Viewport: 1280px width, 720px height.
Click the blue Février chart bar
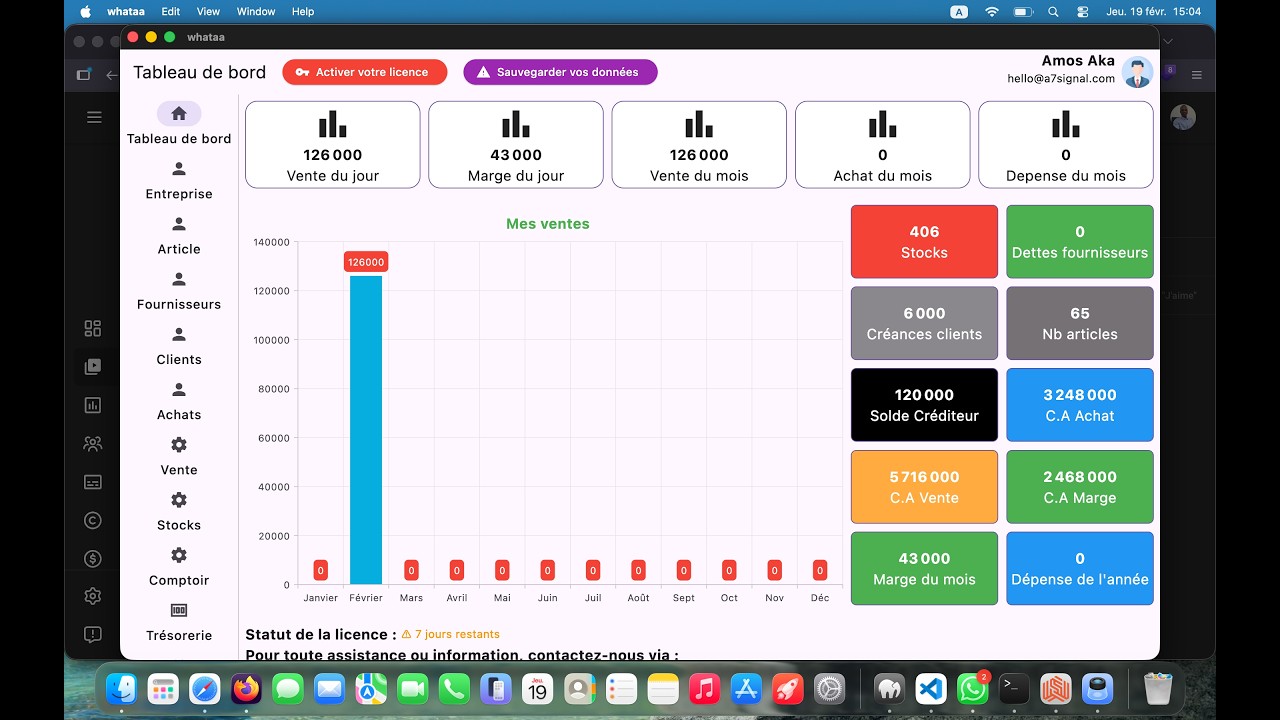[366, 430]
